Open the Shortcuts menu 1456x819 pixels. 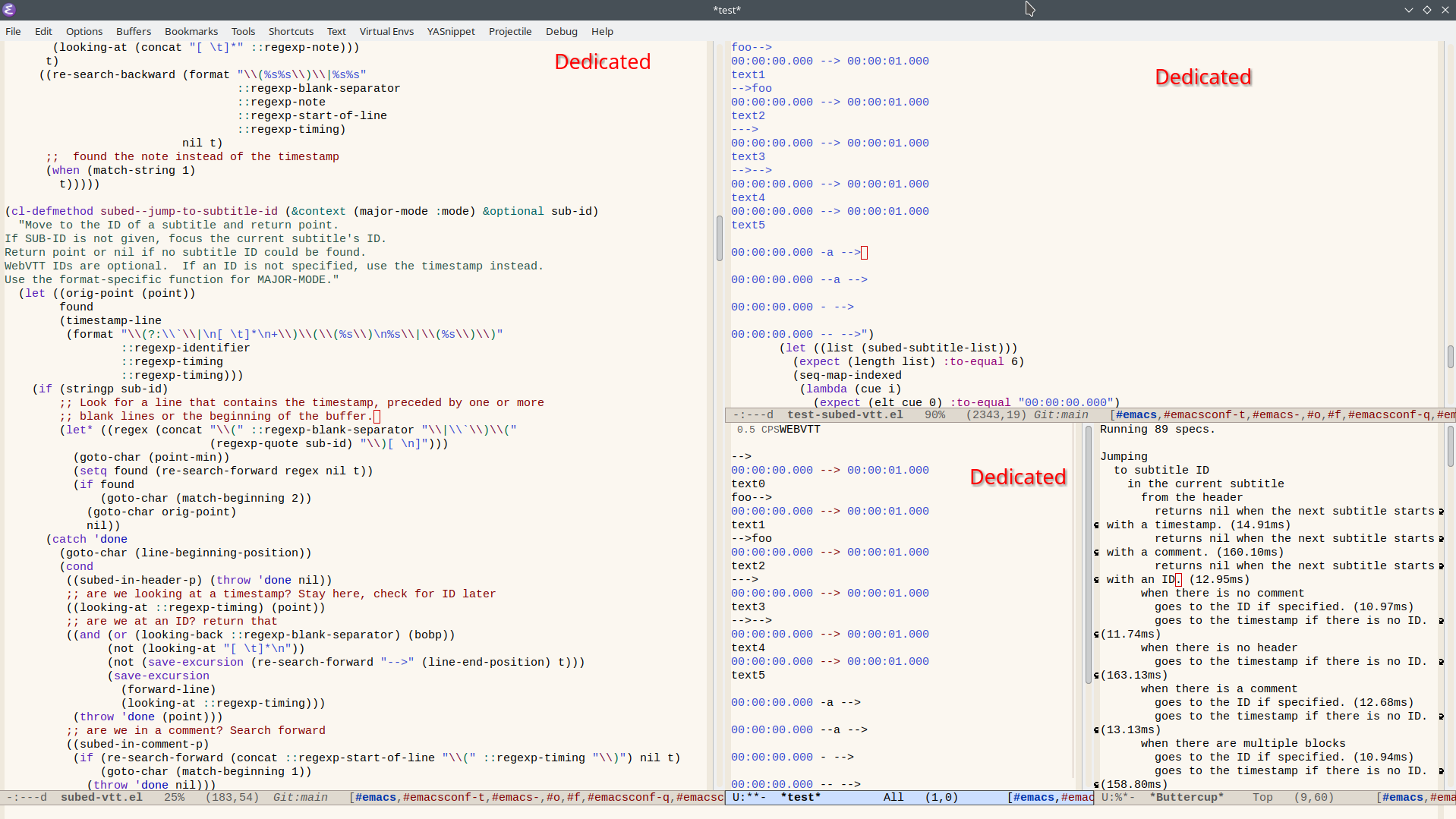(291, 31)
